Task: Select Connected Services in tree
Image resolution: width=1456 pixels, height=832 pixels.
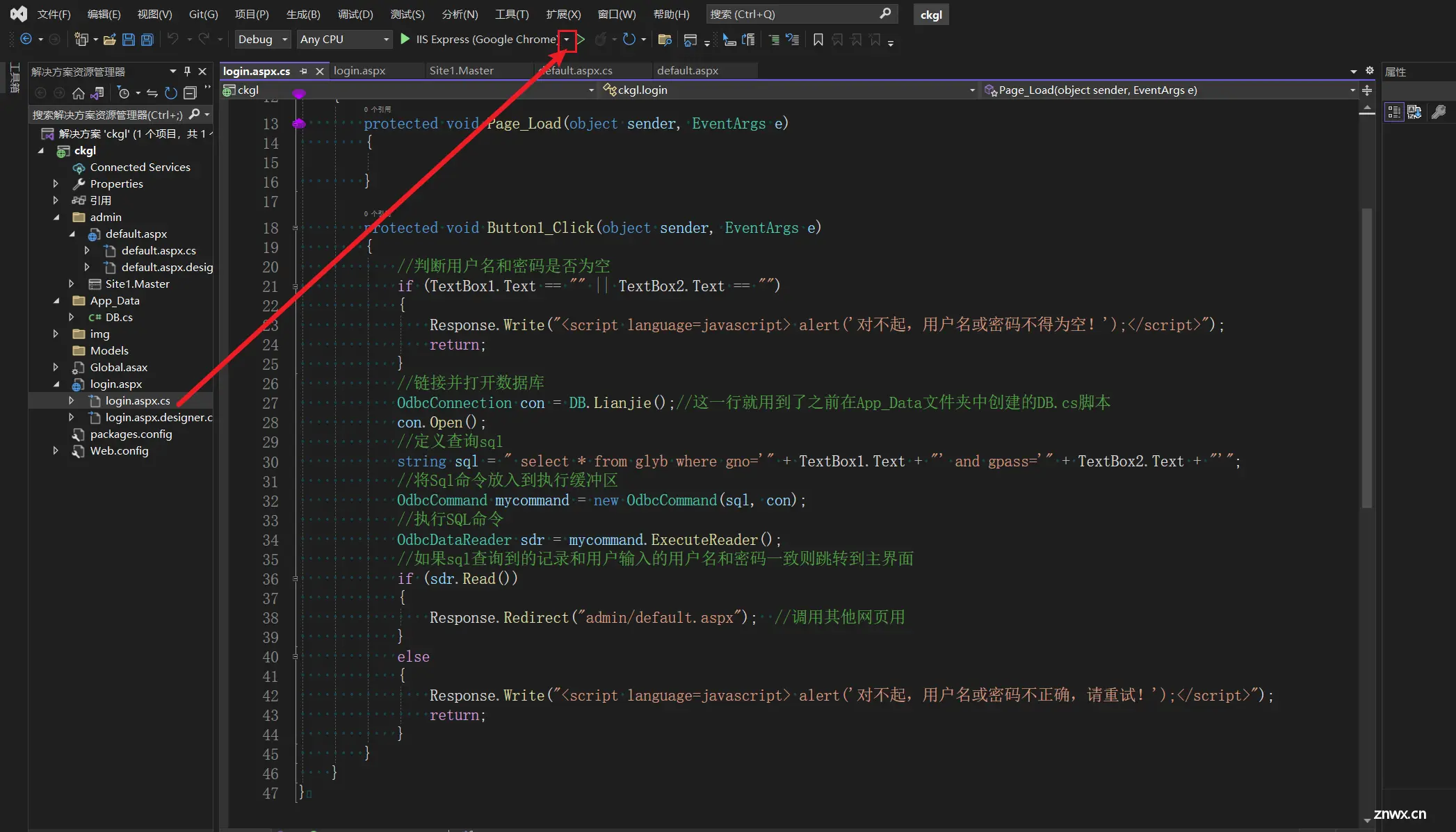Action: click(x=140, y=167)
